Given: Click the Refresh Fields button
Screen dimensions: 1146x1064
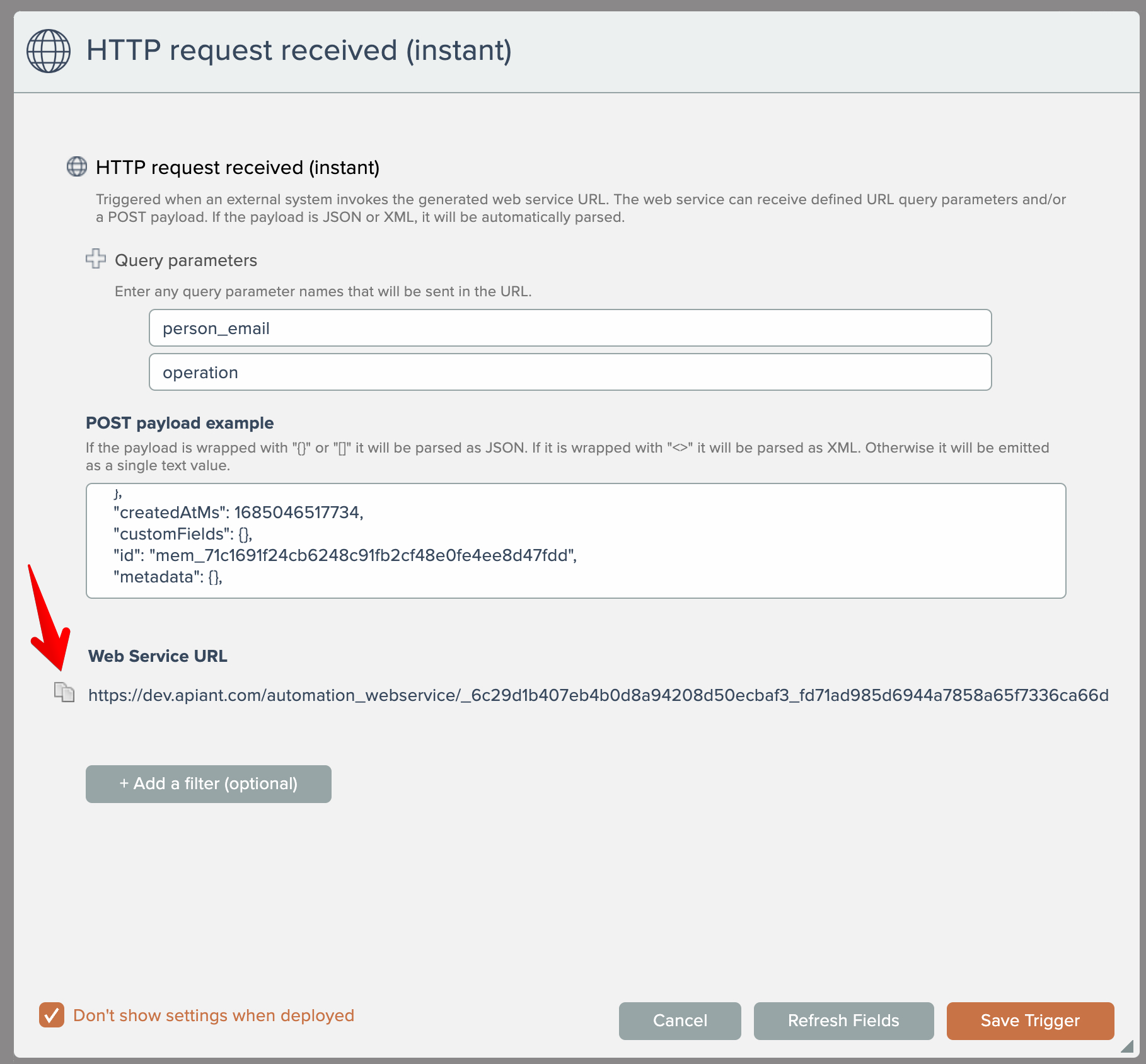Looking at the screenshot, I should pyautogui.click(x=843, y=1021).
